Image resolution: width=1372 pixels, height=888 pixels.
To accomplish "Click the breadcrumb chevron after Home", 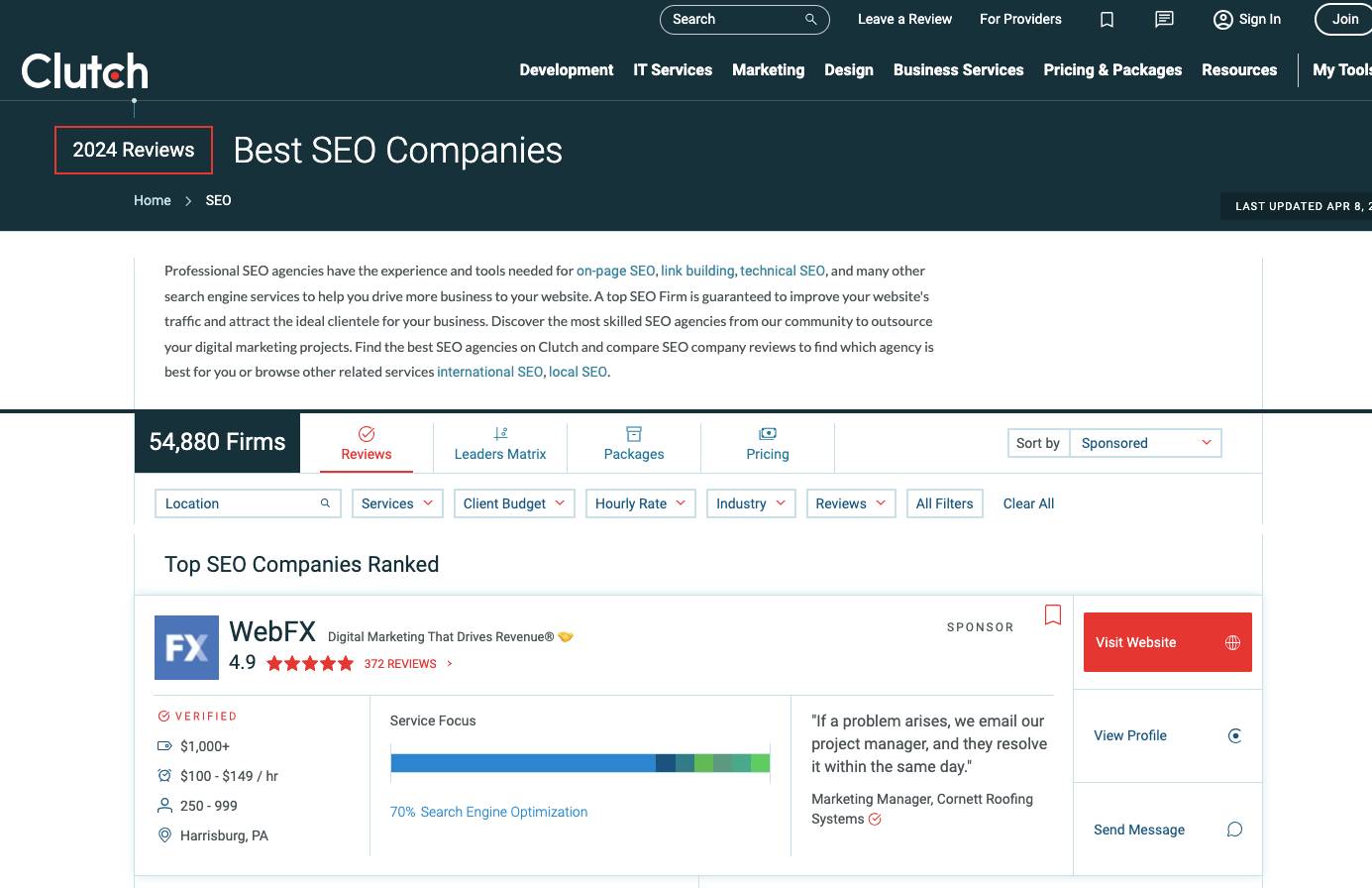I will 188,201.
